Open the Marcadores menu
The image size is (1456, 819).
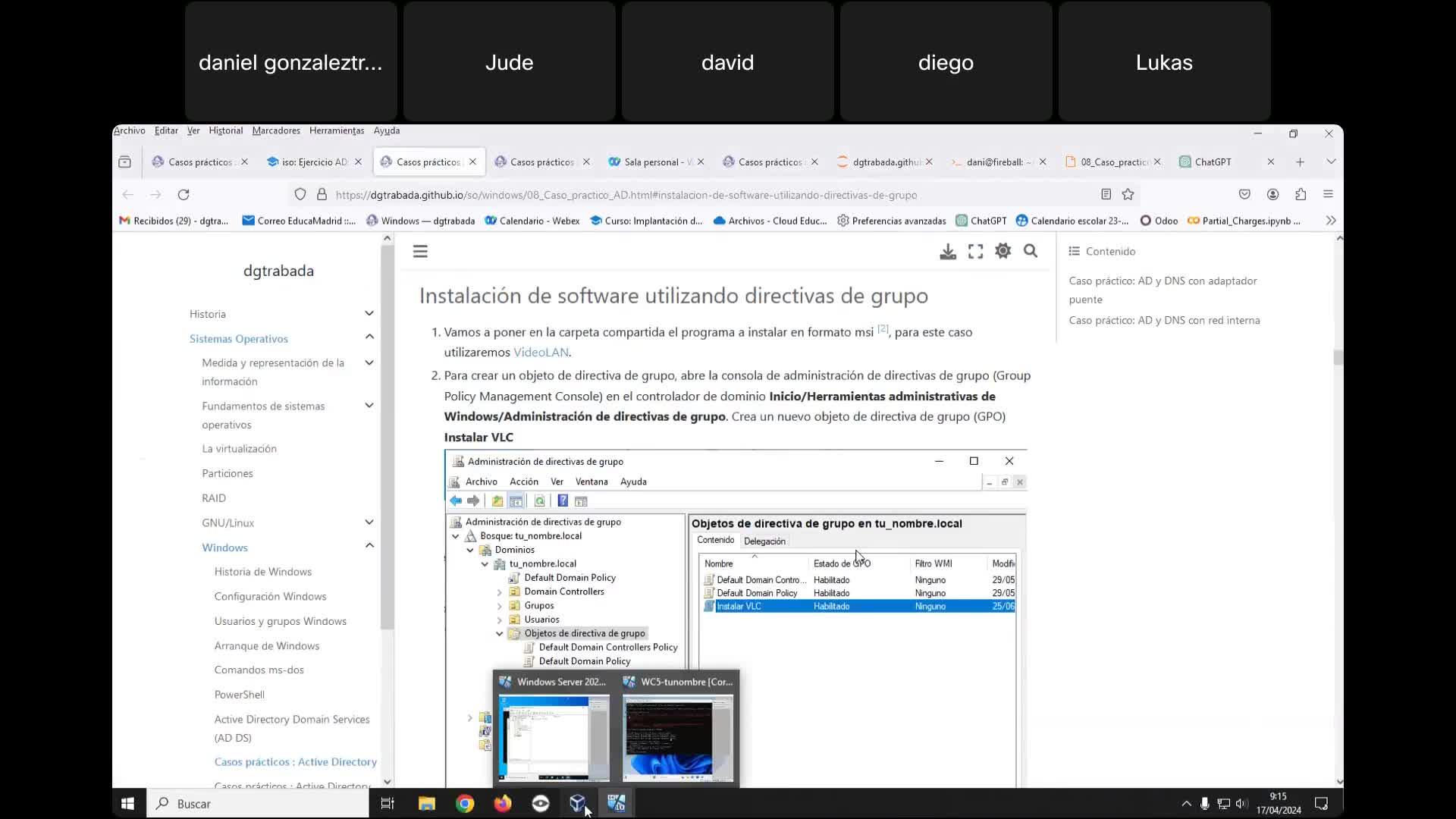click(276, 130)
